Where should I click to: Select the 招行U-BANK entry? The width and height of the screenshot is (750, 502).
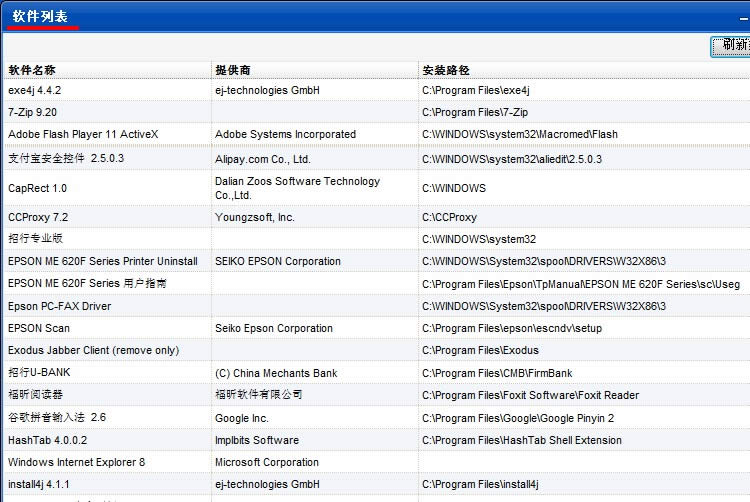[x=39, y=372]
